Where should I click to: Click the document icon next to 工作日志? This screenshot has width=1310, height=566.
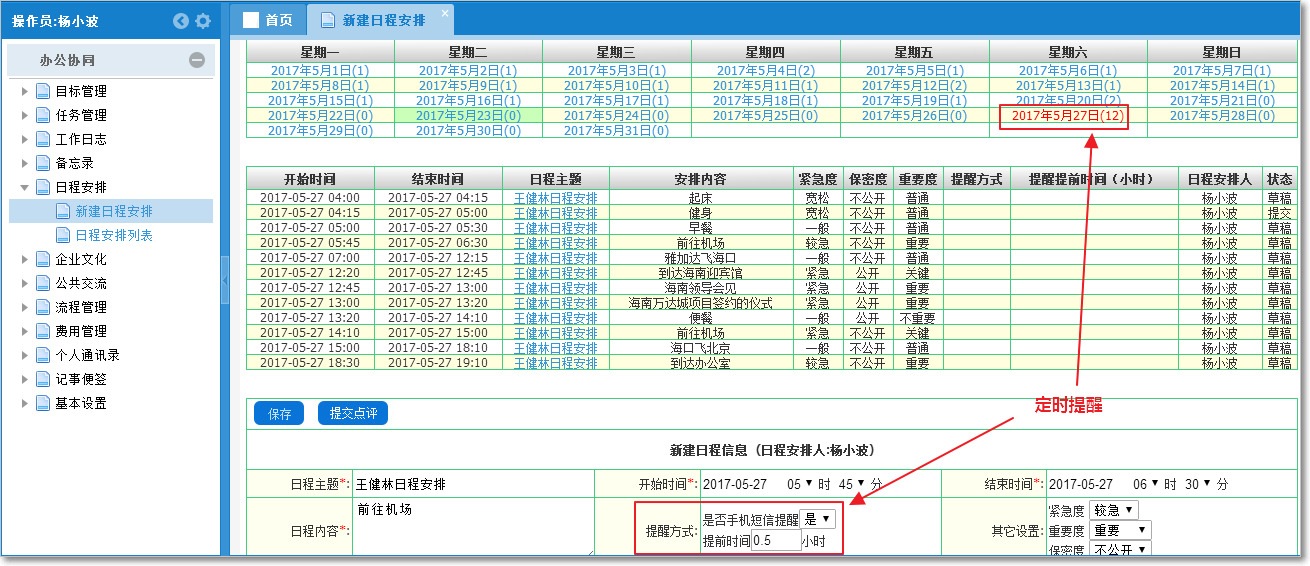coord(43,139)
